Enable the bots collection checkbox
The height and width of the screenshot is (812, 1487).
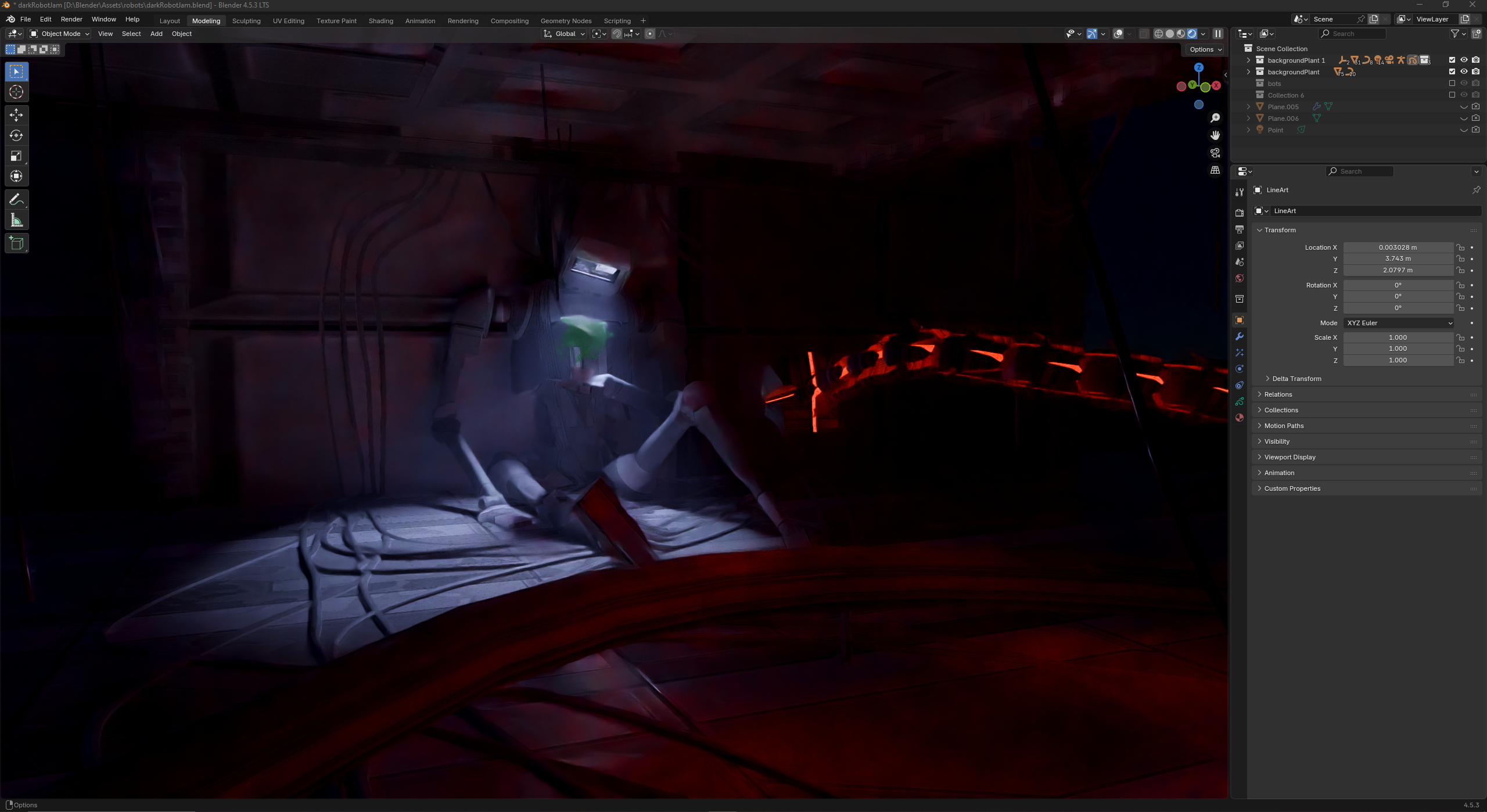click(x=1452, y=83)
